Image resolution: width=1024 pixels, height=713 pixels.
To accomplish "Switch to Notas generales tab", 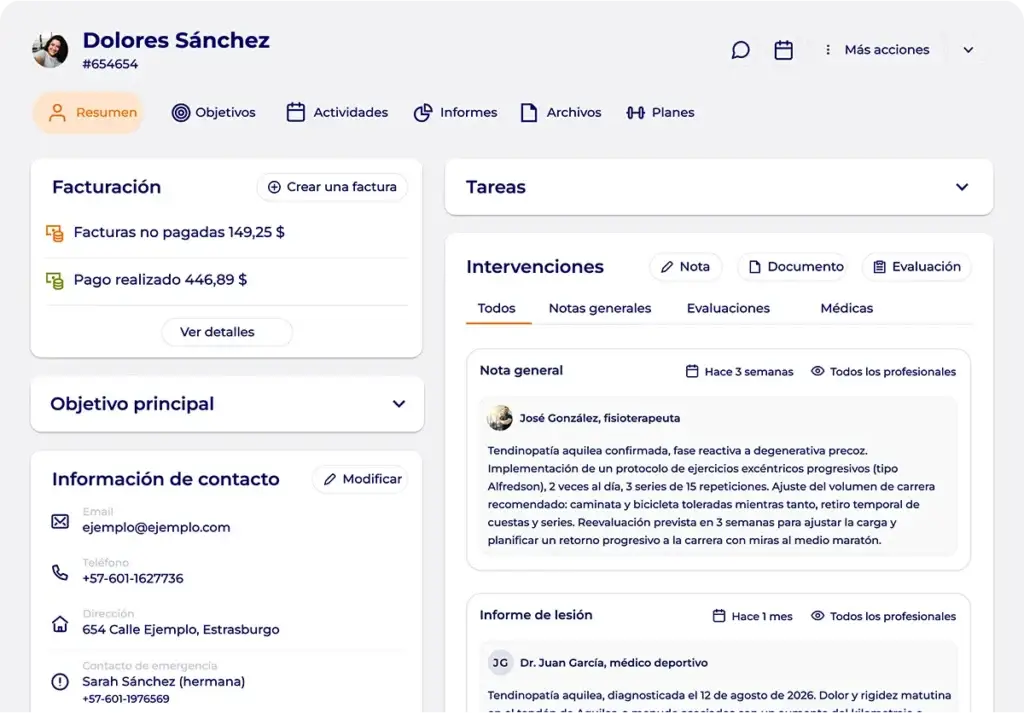I will click(600, 308).
